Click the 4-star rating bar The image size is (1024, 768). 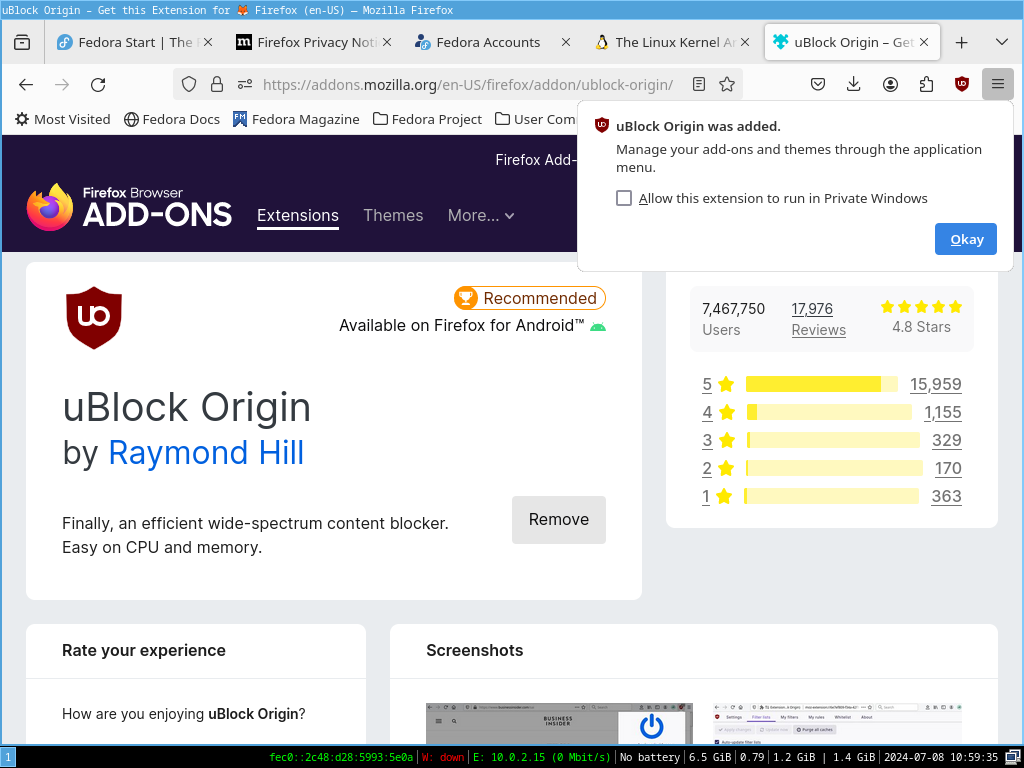(829, 412)
